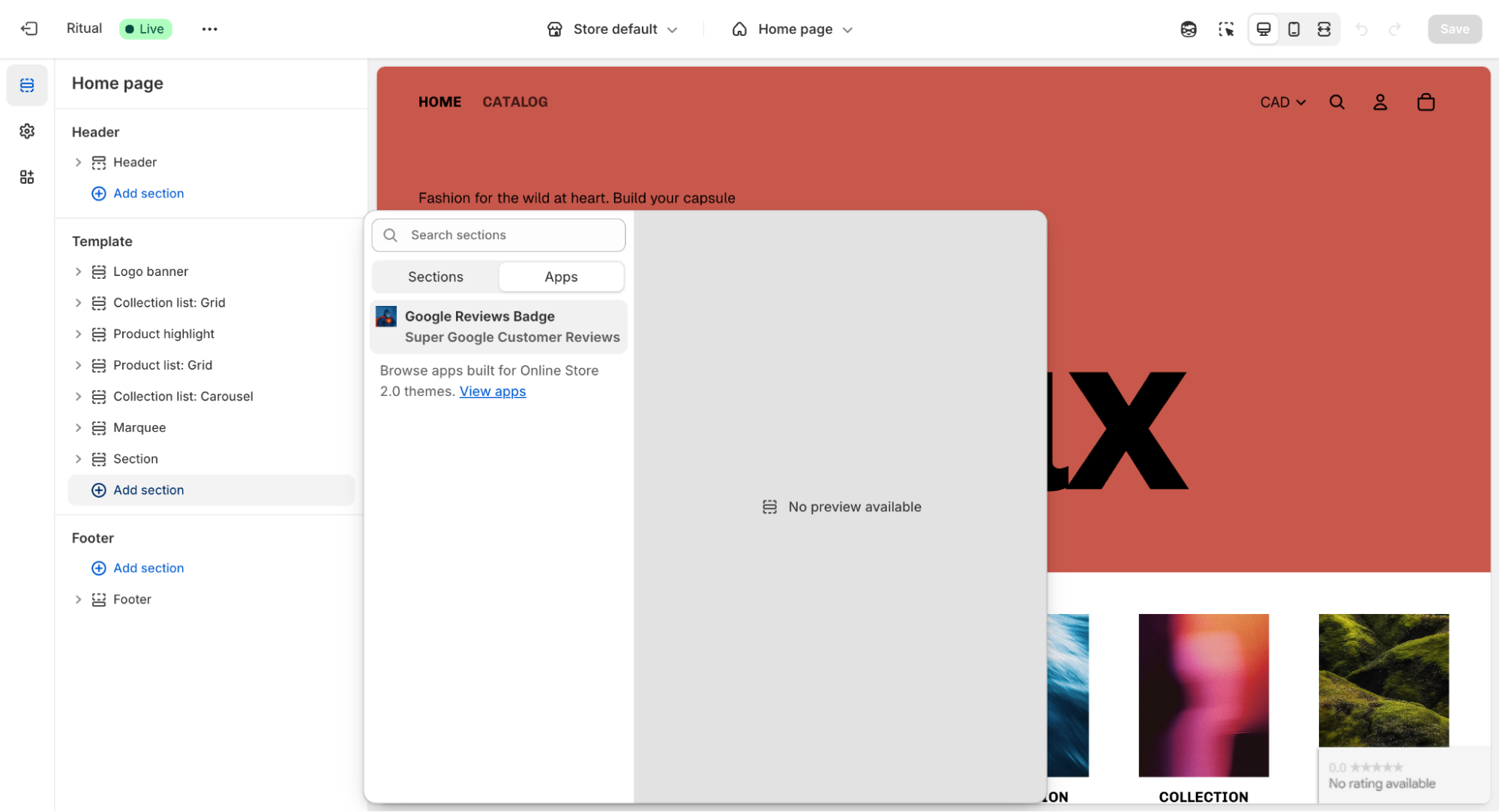The image size is (1499, 812).
Task: Toggle the element selection inspector icon
Action: tap(1226, 29)
